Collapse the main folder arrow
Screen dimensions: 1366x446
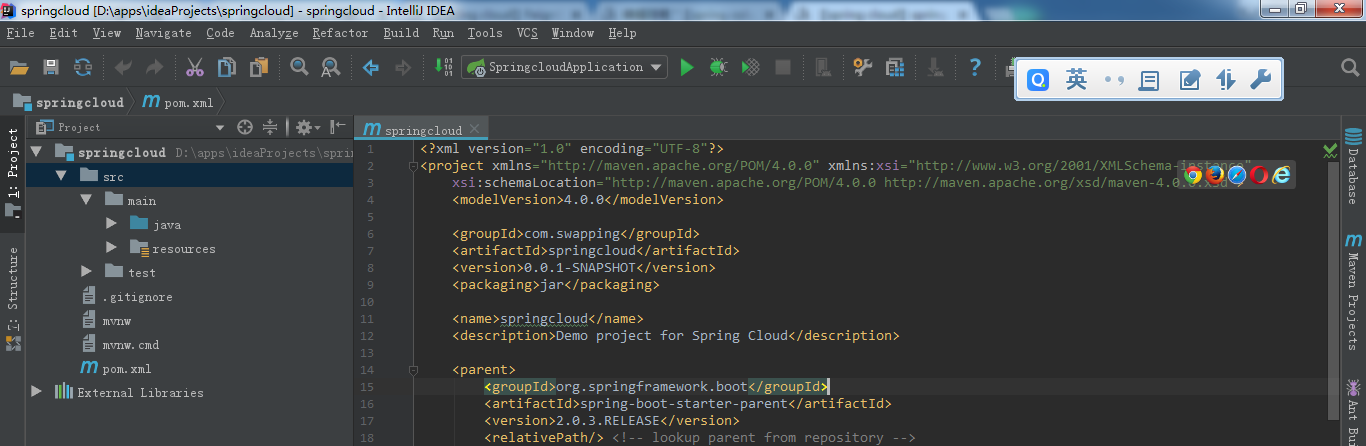click(x=86, y=200)
